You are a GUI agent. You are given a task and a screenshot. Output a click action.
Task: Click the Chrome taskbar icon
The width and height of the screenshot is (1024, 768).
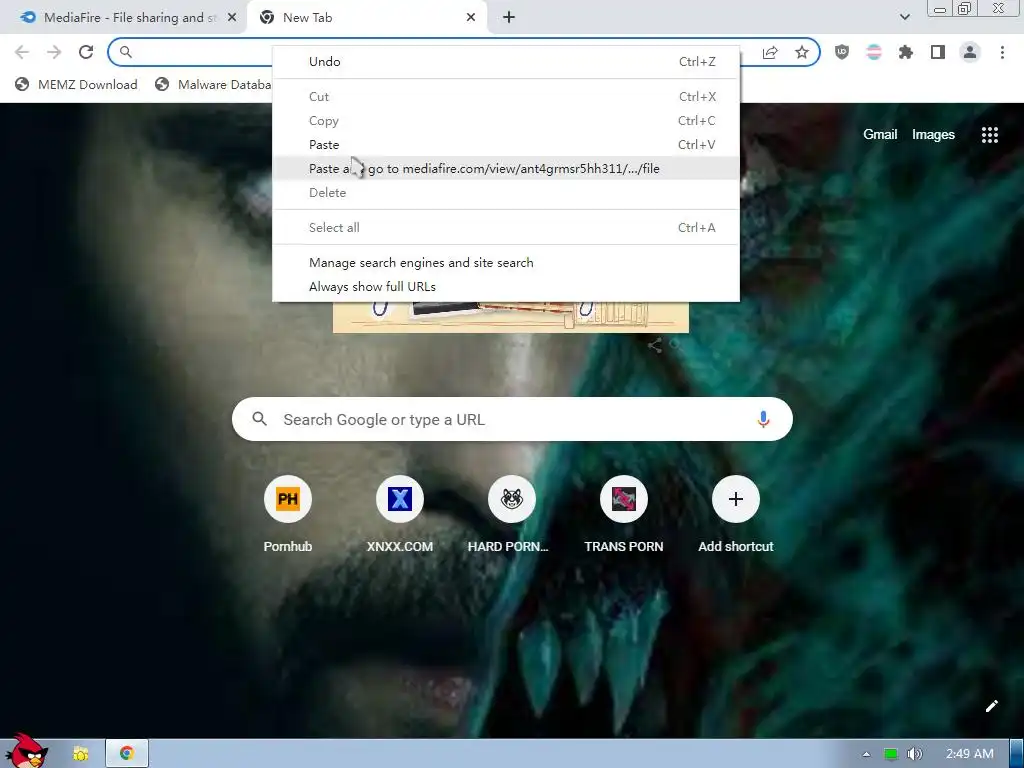(127, 754)
